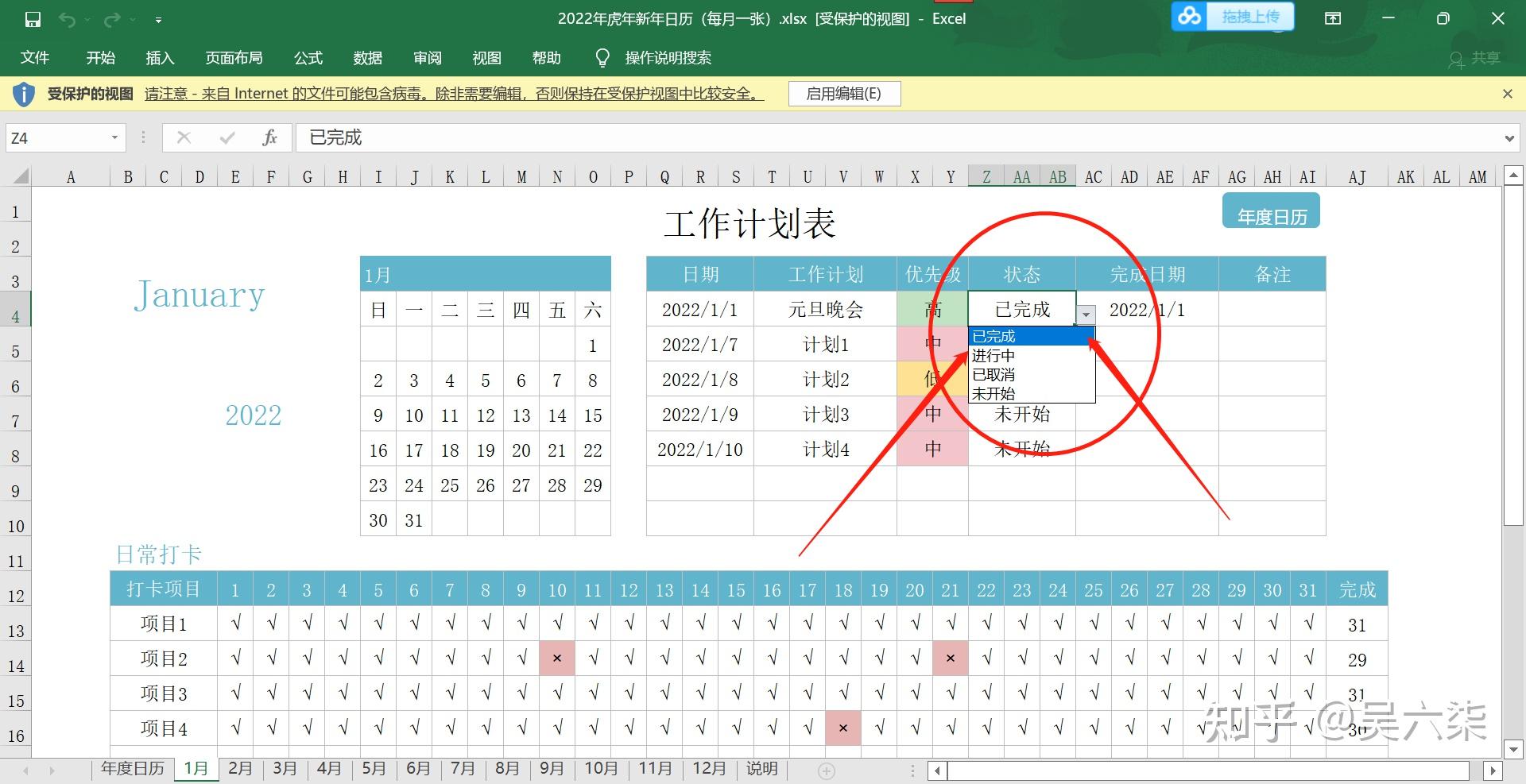Viewport: 1526px width, 784px height.
Task: Click the 元旦晚会 work plan cell
Action: coord(825,309)
